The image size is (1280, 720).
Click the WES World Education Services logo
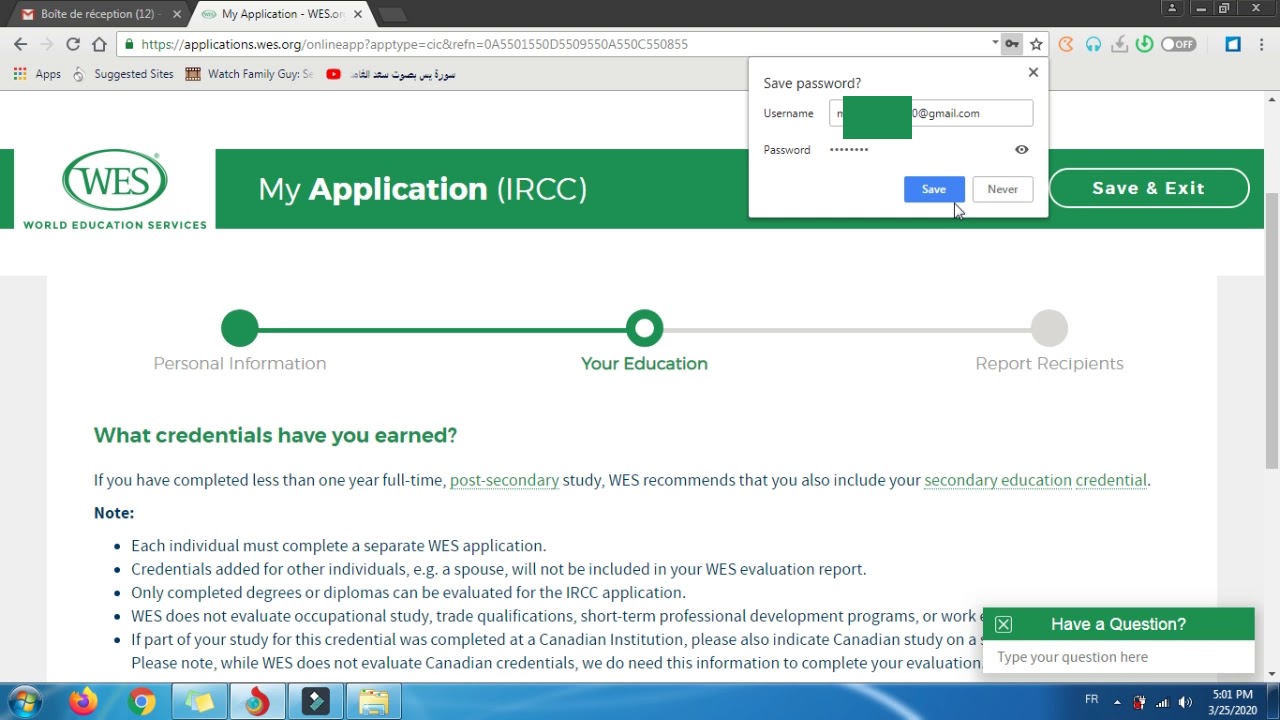pyautogui.click(x=115, y=190)
